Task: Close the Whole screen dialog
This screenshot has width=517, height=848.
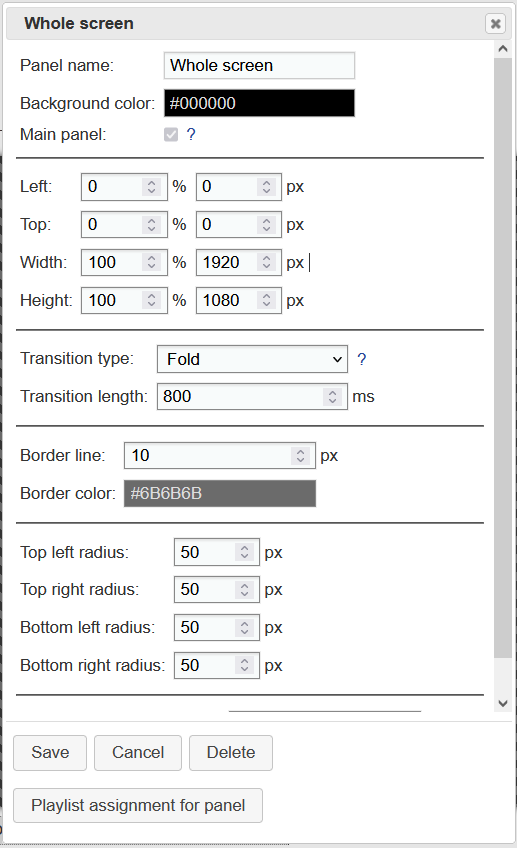Action: 495,24
